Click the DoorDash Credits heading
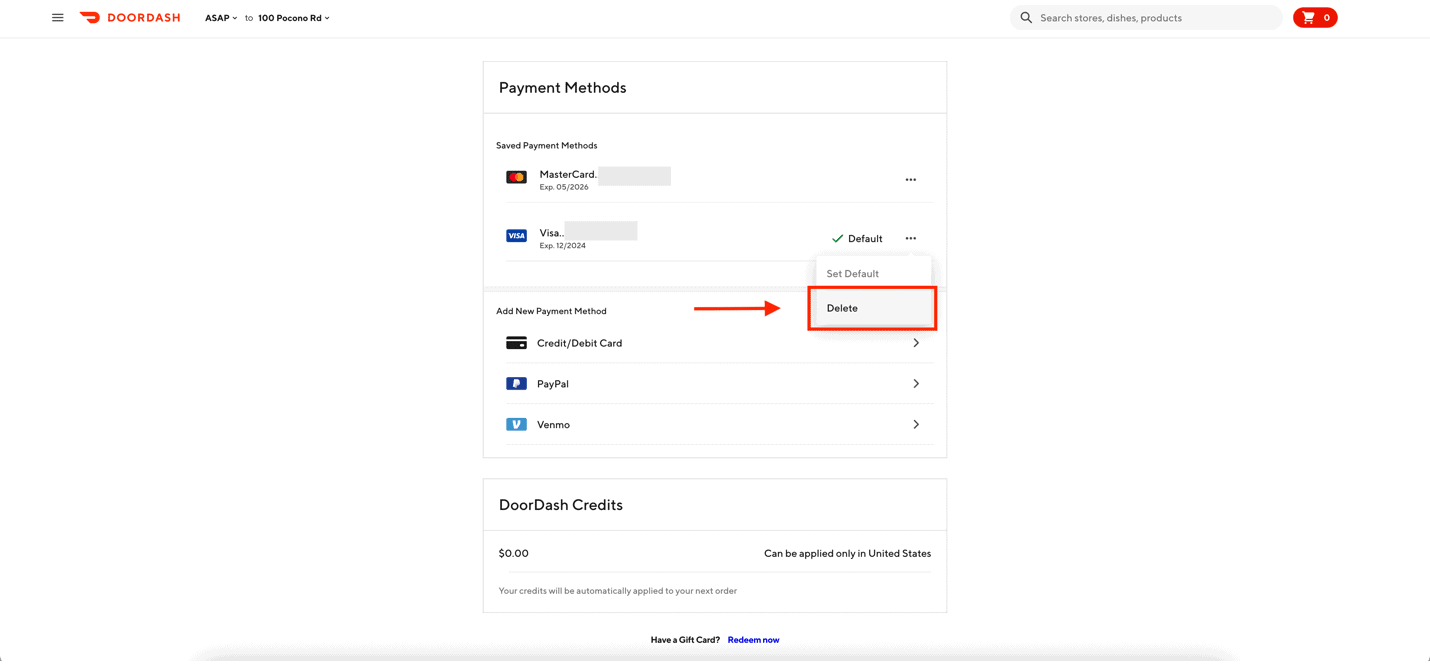 click(x=561, y=505)
